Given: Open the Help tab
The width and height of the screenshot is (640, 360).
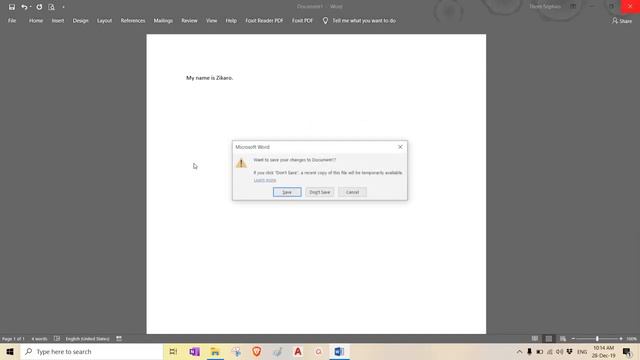Looking at the screenshot, I should pyautogui.click(x=231, y=20).
